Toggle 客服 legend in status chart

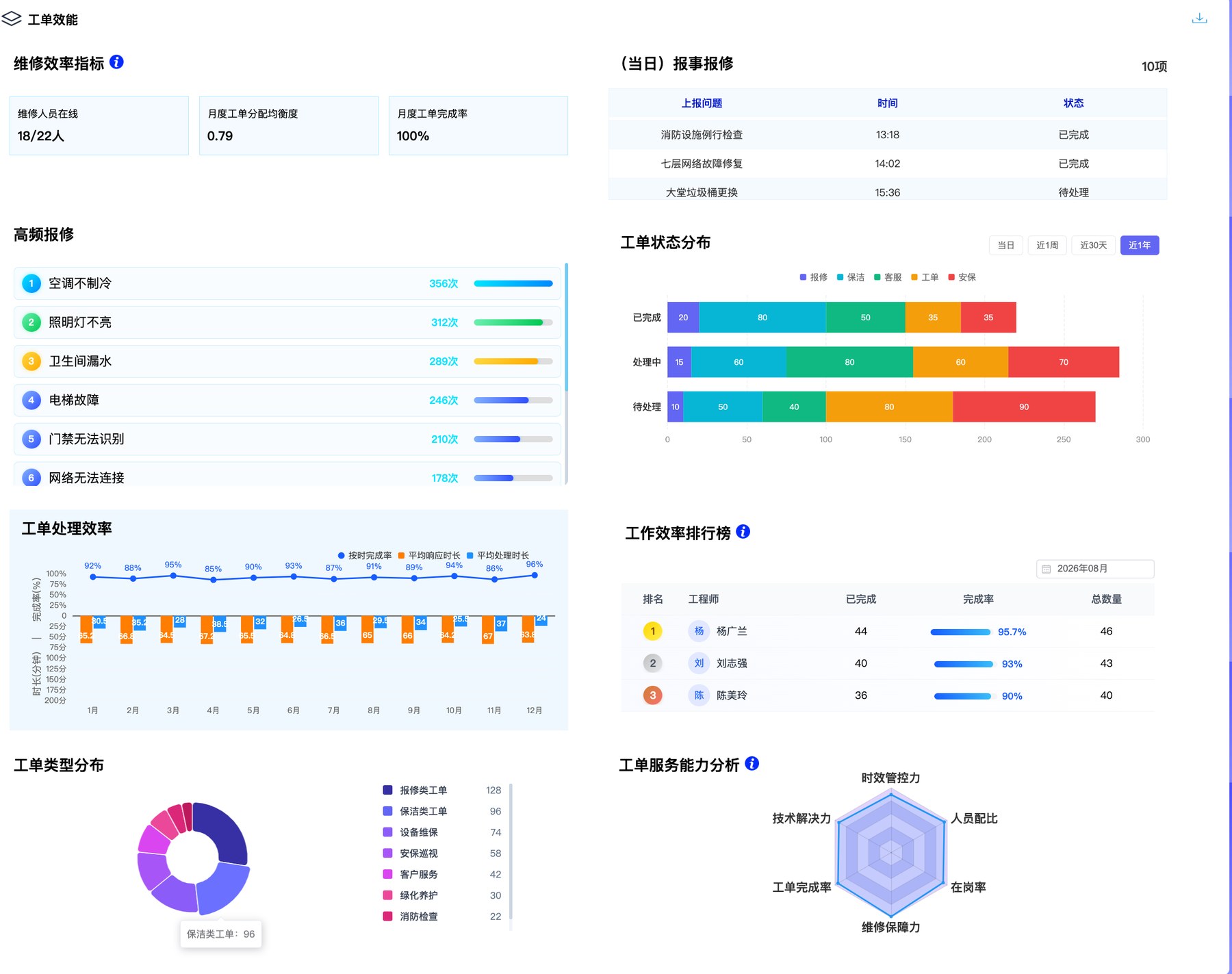[888, 277]
